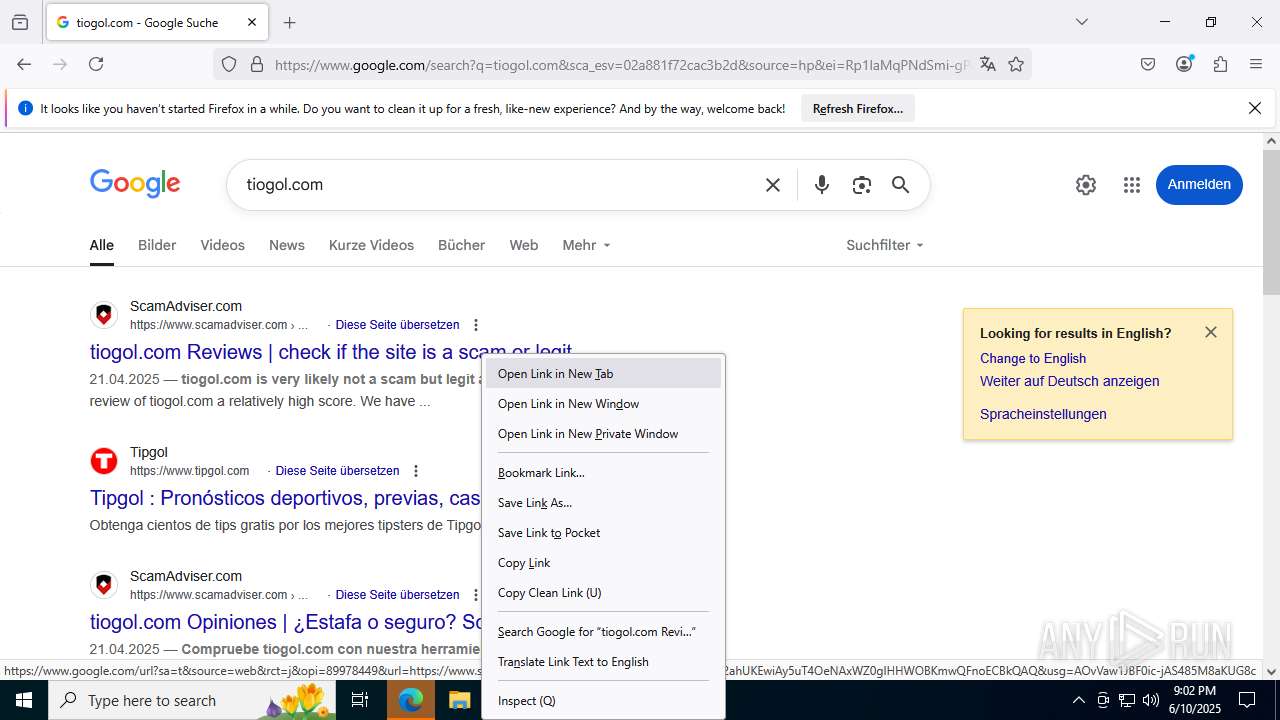Click the Firefox View icon in the tab bar
Screen dimensions: 1280x720
[20, 22]
